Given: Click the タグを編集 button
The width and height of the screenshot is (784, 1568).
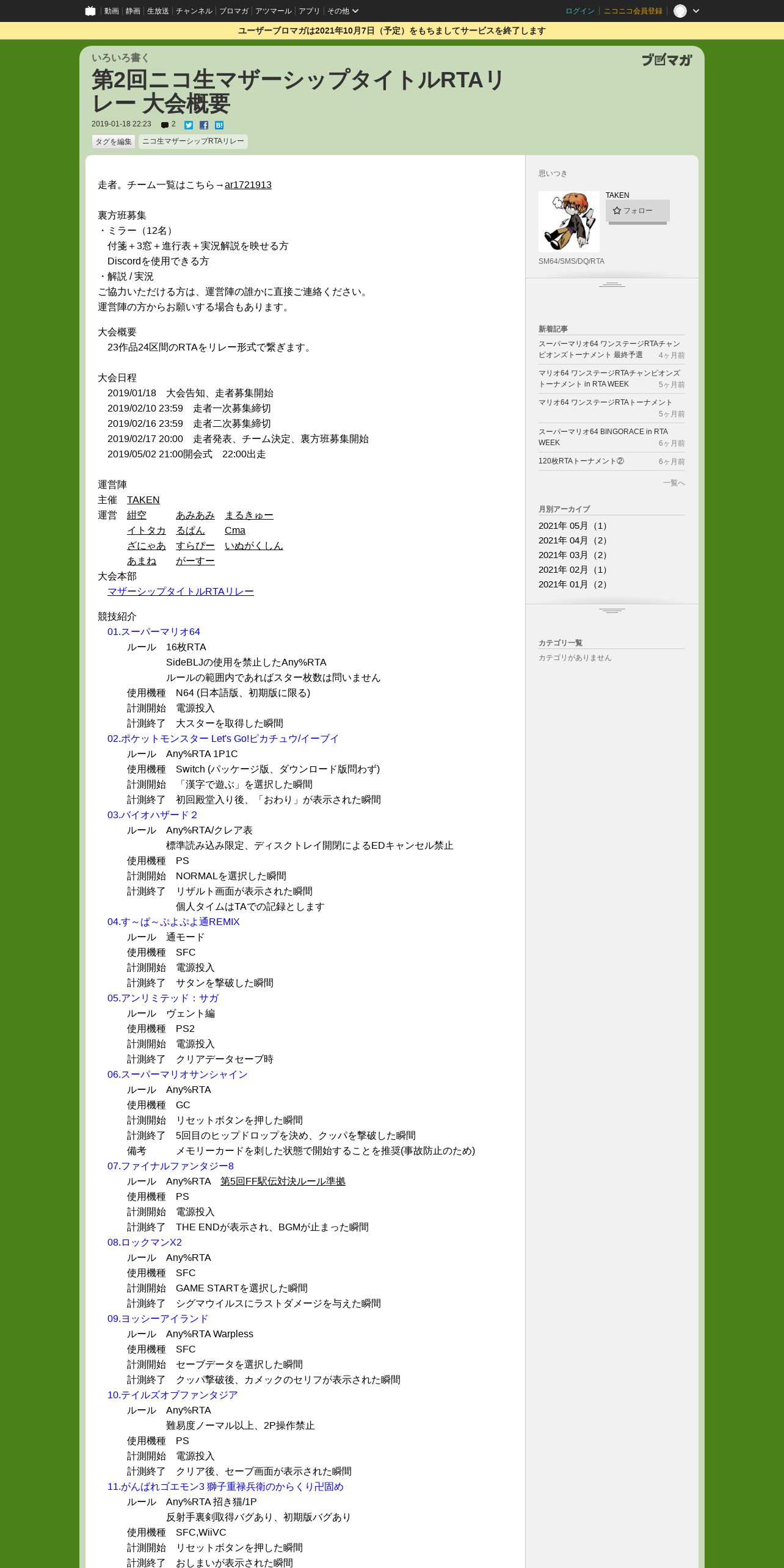Looking at the screenshot, I should pos(114,142).
